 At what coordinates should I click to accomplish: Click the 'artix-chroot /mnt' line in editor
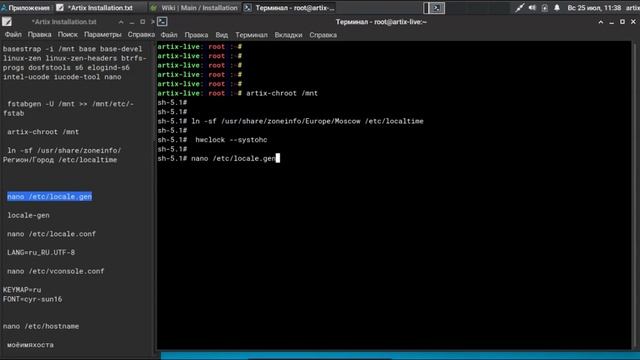43,132
